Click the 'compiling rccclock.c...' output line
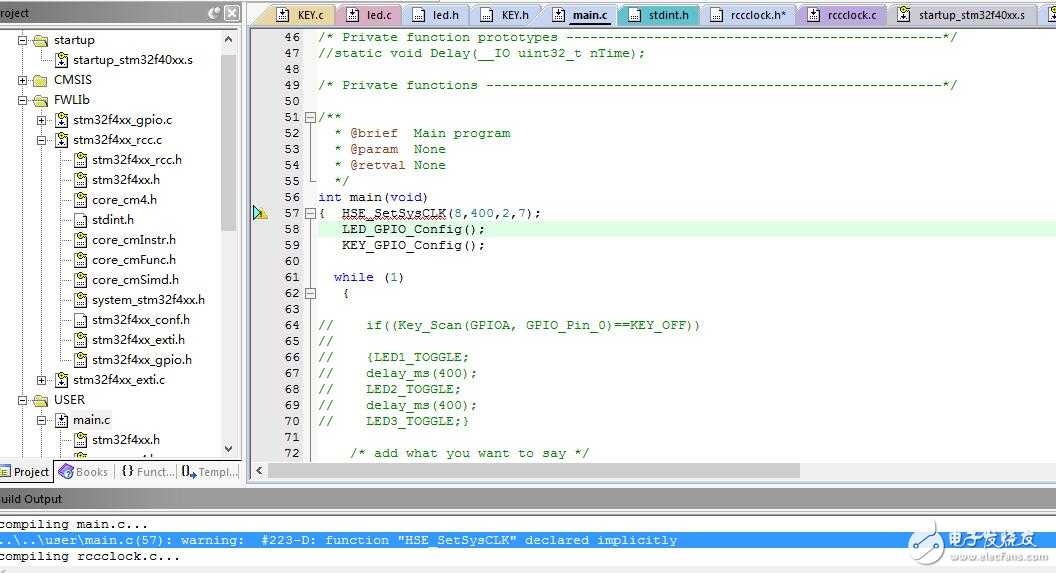 tap(90, 557)
